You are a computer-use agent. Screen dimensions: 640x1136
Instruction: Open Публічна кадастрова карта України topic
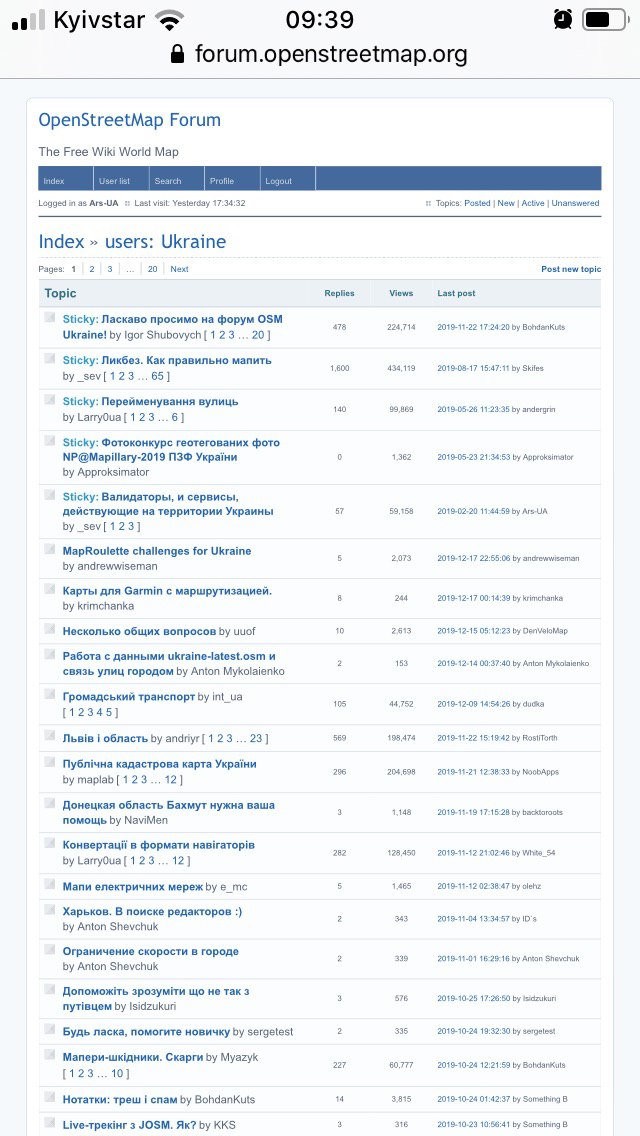click(x=159, y=764)
